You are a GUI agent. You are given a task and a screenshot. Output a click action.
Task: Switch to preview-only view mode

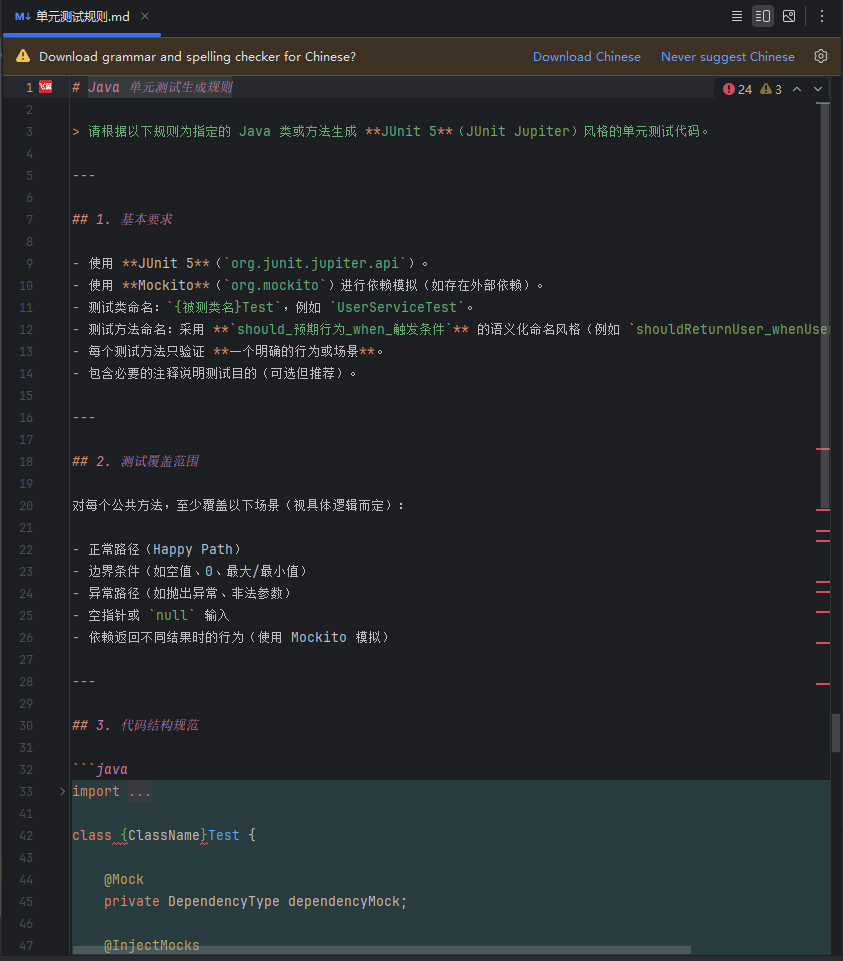click(x=789, y=16)
